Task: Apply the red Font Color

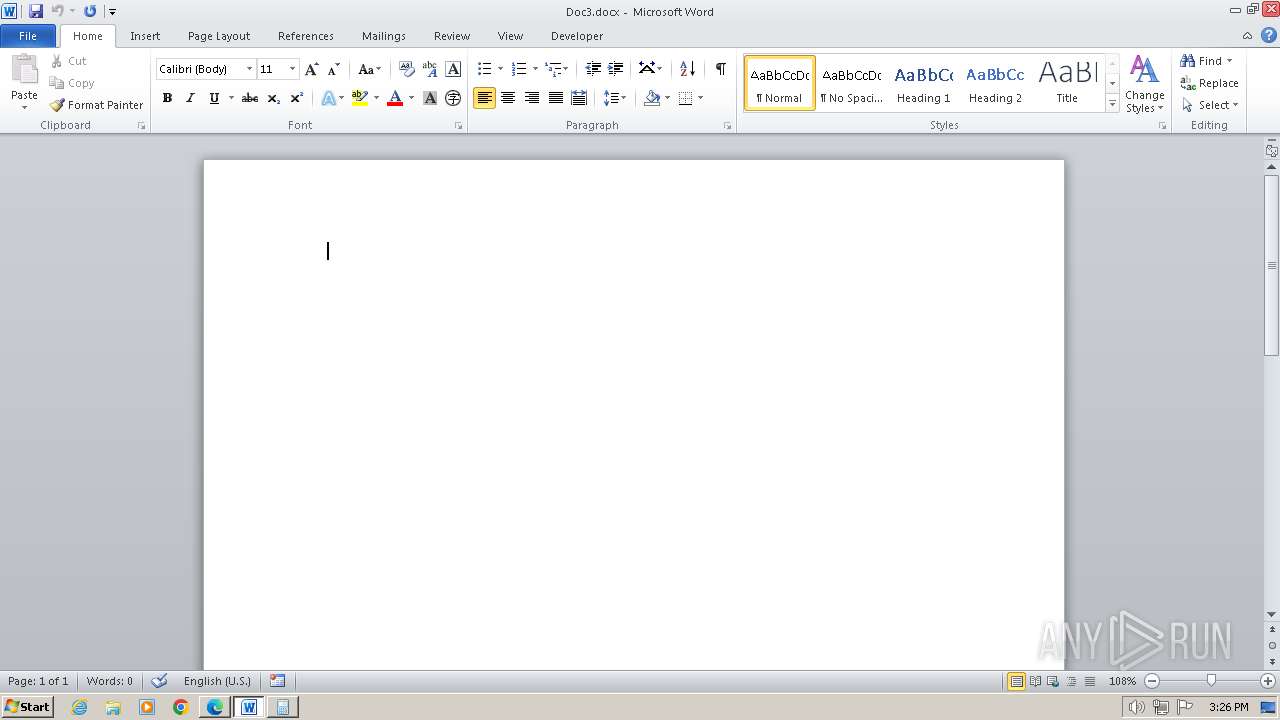Action: 395,98
